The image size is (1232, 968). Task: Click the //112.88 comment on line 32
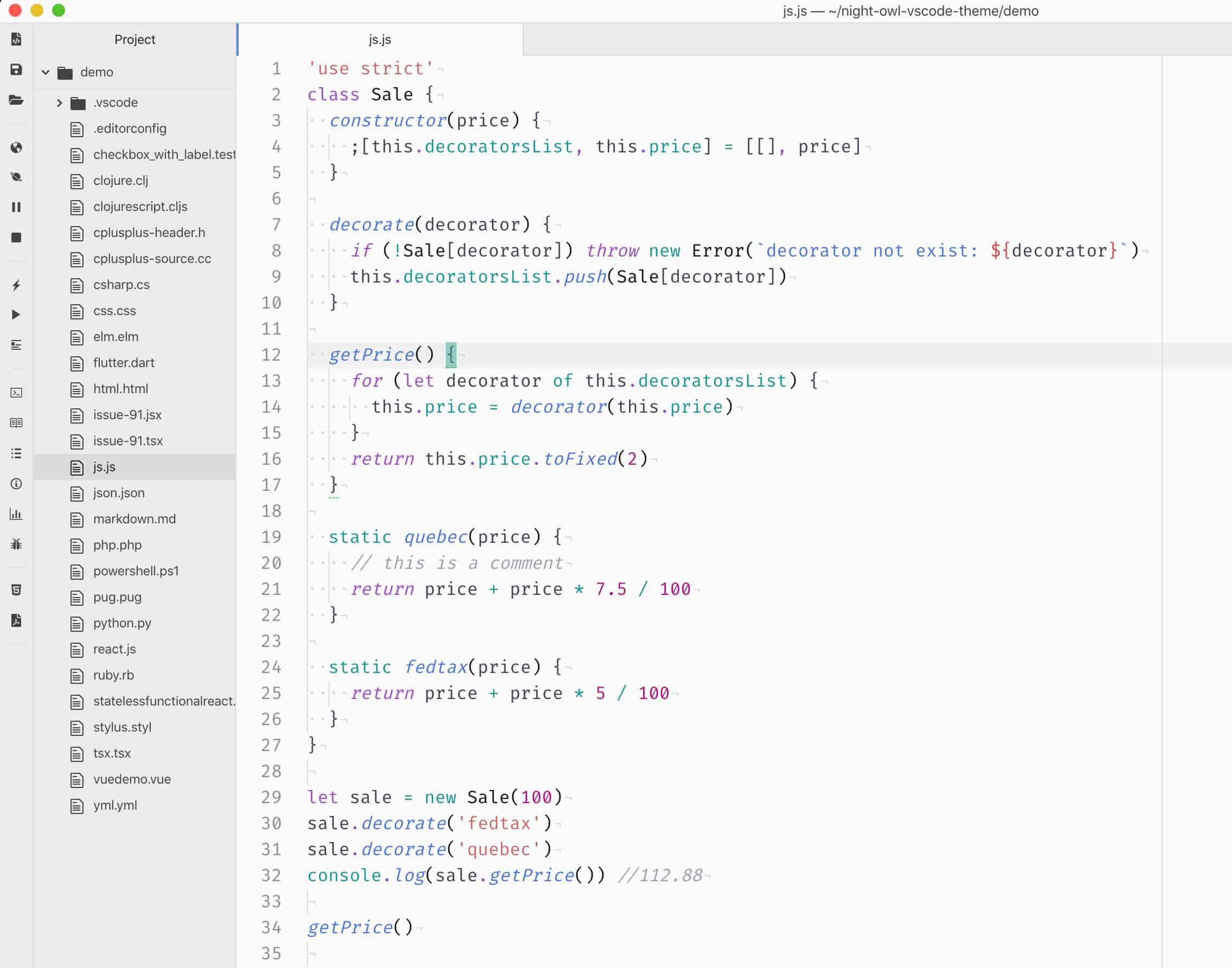[660, 876]
